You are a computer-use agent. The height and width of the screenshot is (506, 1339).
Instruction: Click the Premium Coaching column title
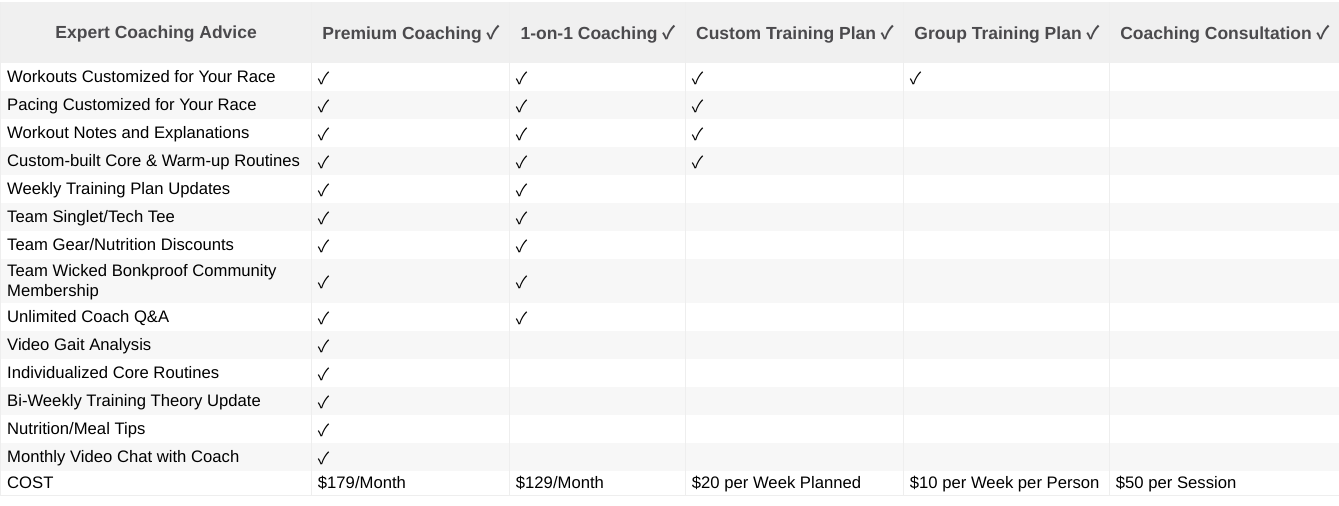[402, 33]
